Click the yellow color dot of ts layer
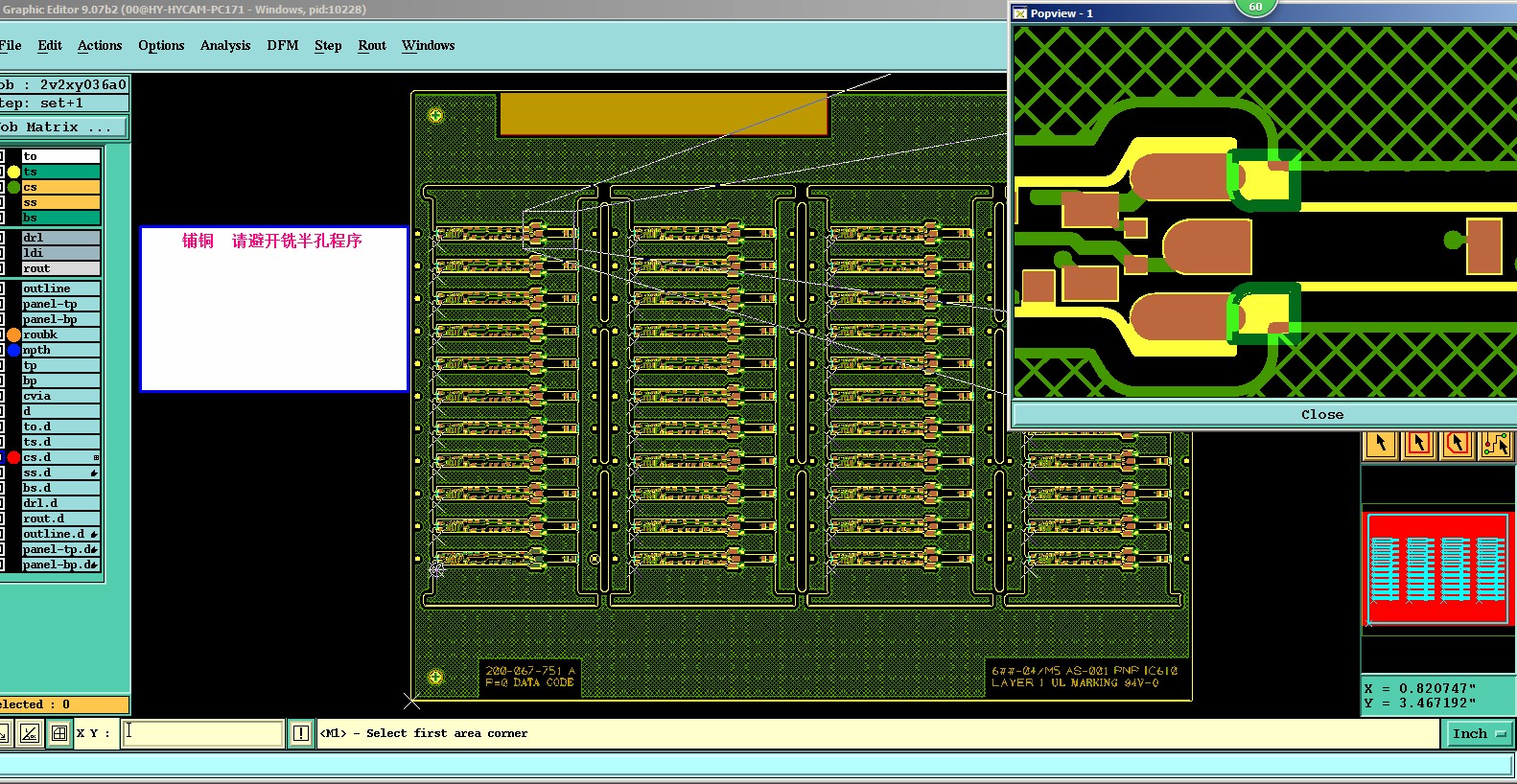Image resolution: width=1517 pixels, height=784 pixels. (x=13, y=172)
